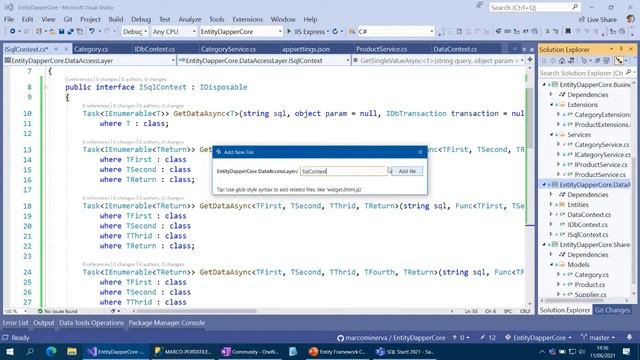
Task: Switch to the DataContext.cs tab
Action: click(x=455, y=49)
